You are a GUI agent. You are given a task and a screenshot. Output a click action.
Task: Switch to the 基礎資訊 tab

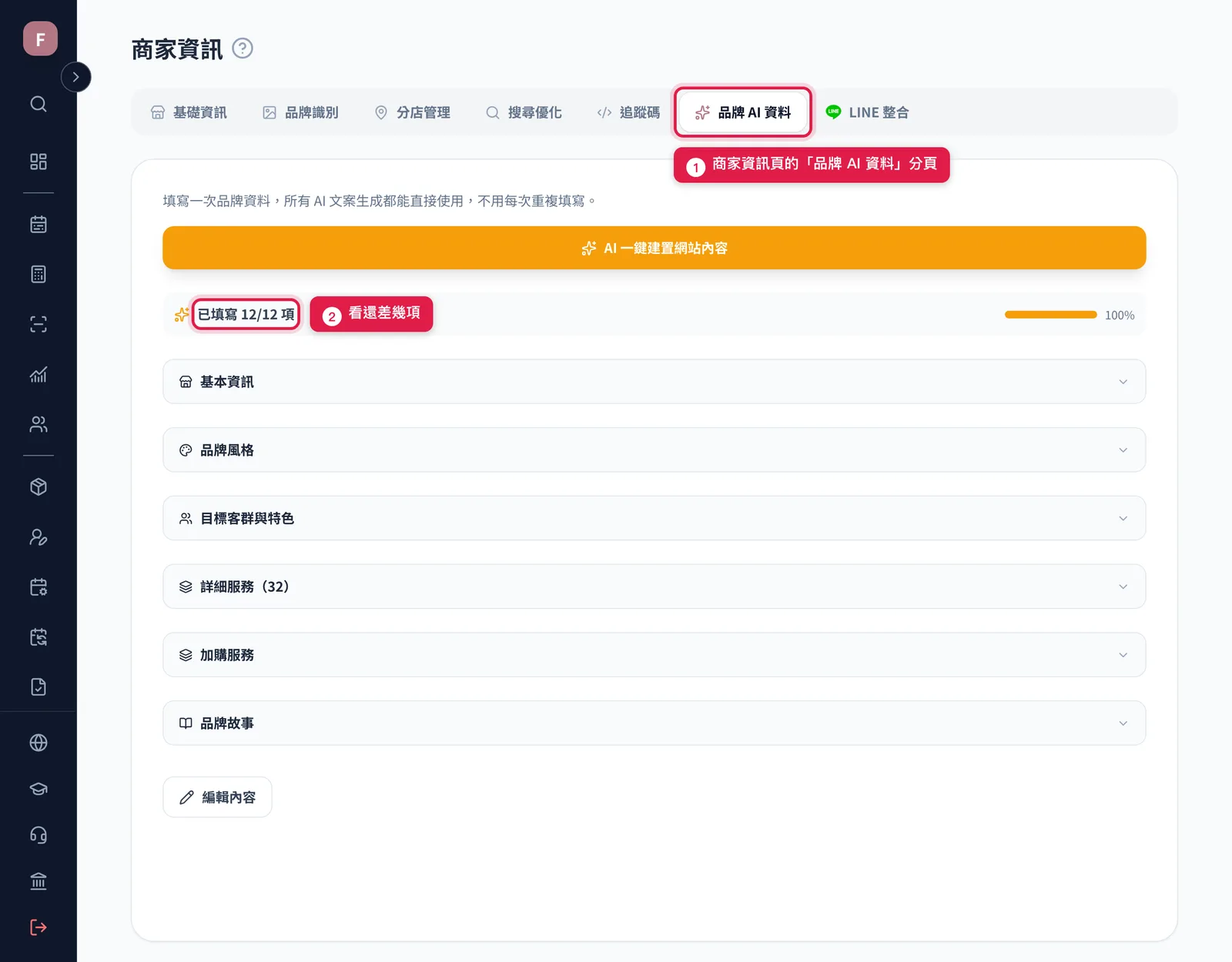[x=189, y=112]
